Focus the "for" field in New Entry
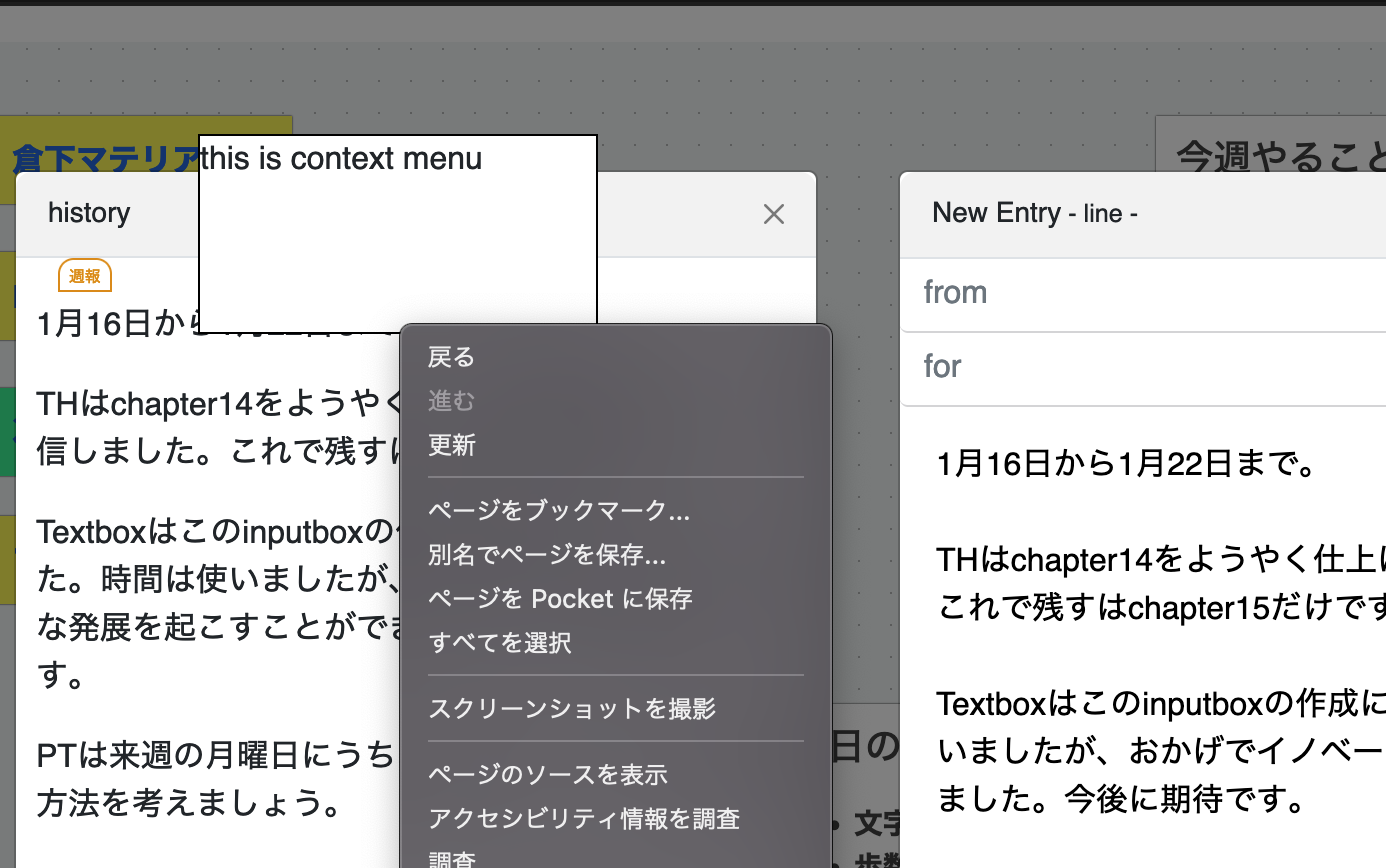 coord(1143,367)
